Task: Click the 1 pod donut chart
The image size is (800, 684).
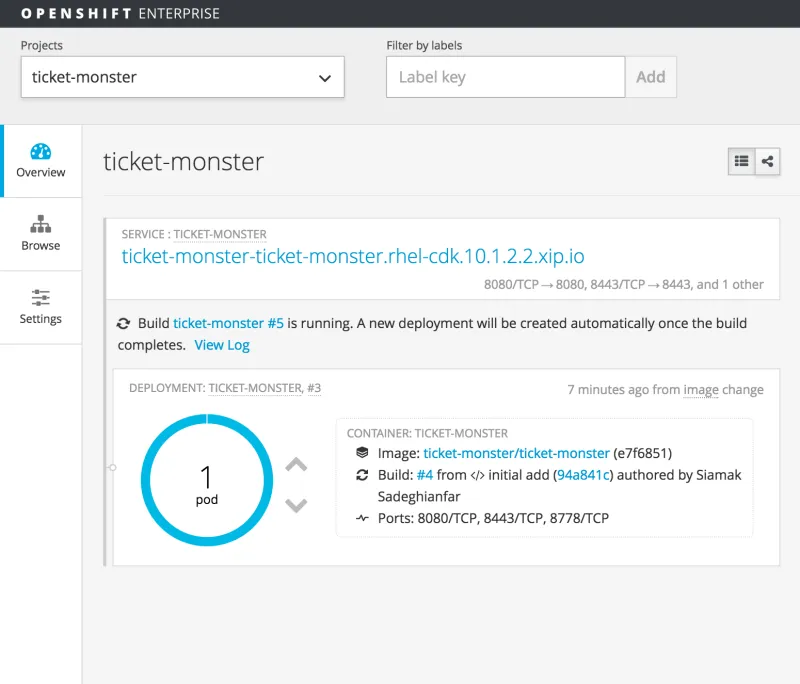Action: [207, 480]
